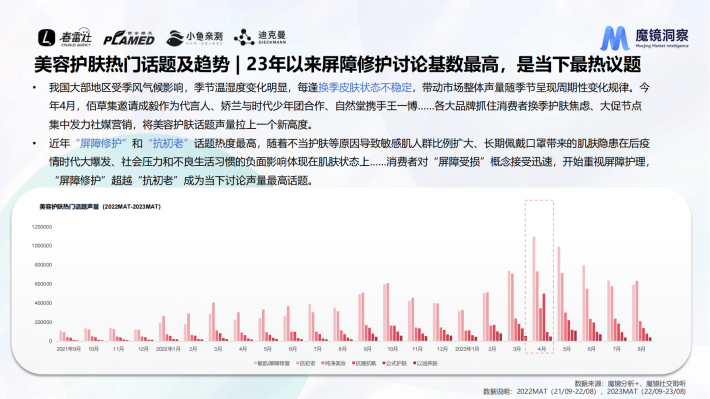
Task: Click the blue "抗初老" highlighted text
Action: (x=168, y=144)
